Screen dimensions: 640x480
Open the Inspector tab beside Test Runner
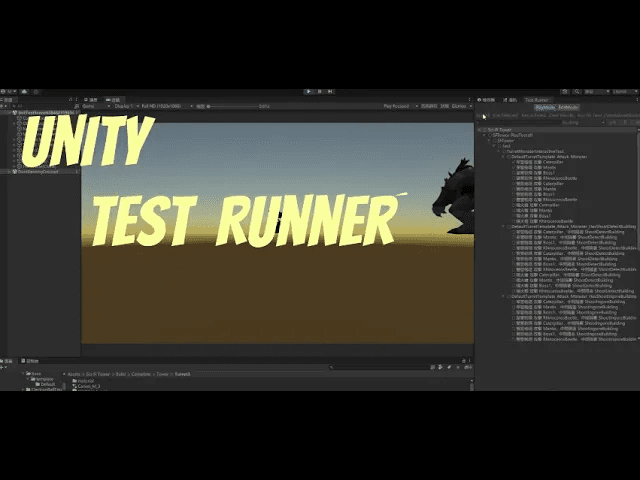point(487,100)
